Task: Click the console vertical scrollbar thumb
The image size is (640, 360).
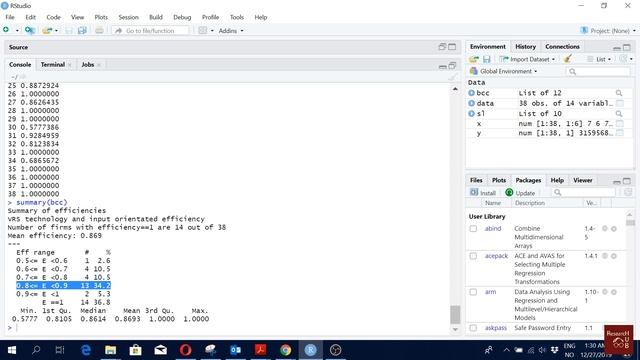Action: click(x=455, y=314)
